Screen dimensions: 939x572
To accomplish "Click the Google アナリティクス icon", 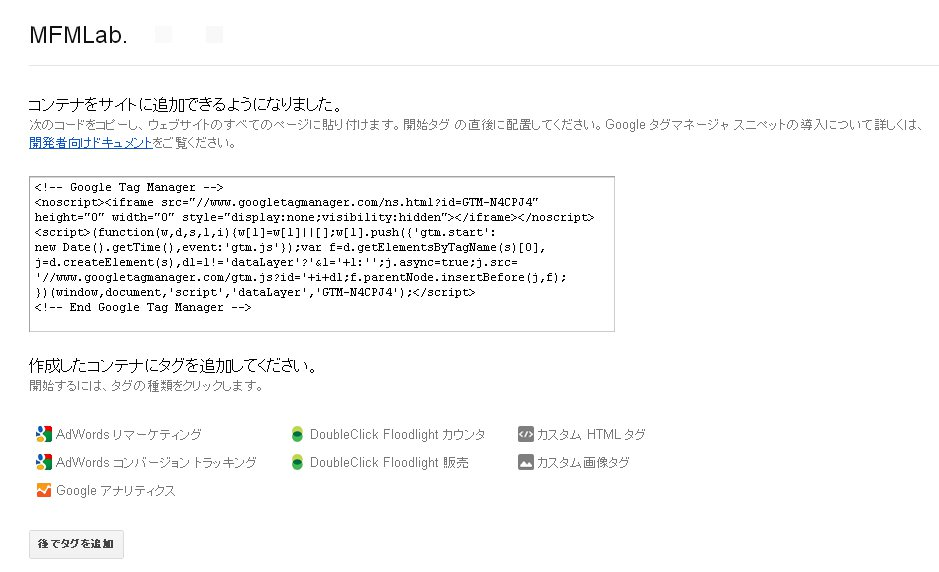I will pyautogui.click(x=44, y=491).
